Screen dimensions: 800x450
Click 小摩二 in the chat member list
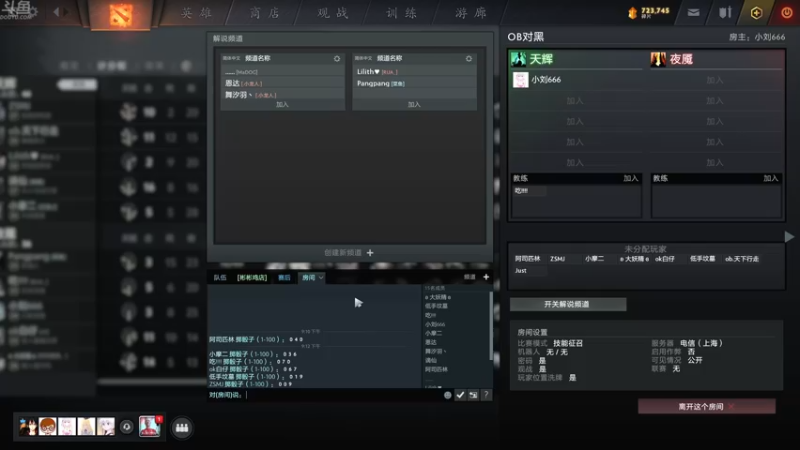point(434,333)
